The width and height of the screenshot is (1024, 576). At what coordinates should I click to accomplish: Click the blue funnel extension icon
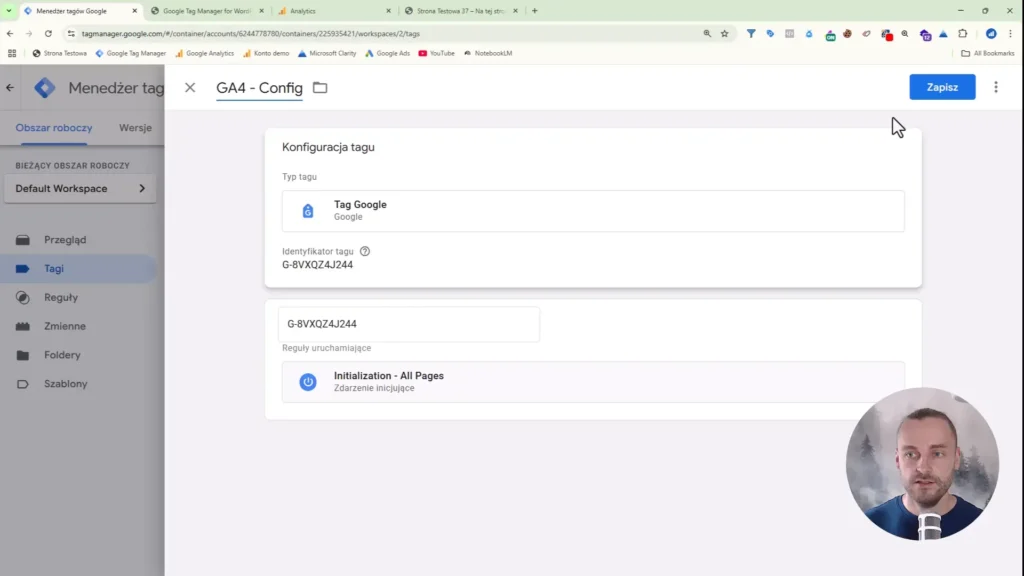pyautogui.click(x=751, y=33)
